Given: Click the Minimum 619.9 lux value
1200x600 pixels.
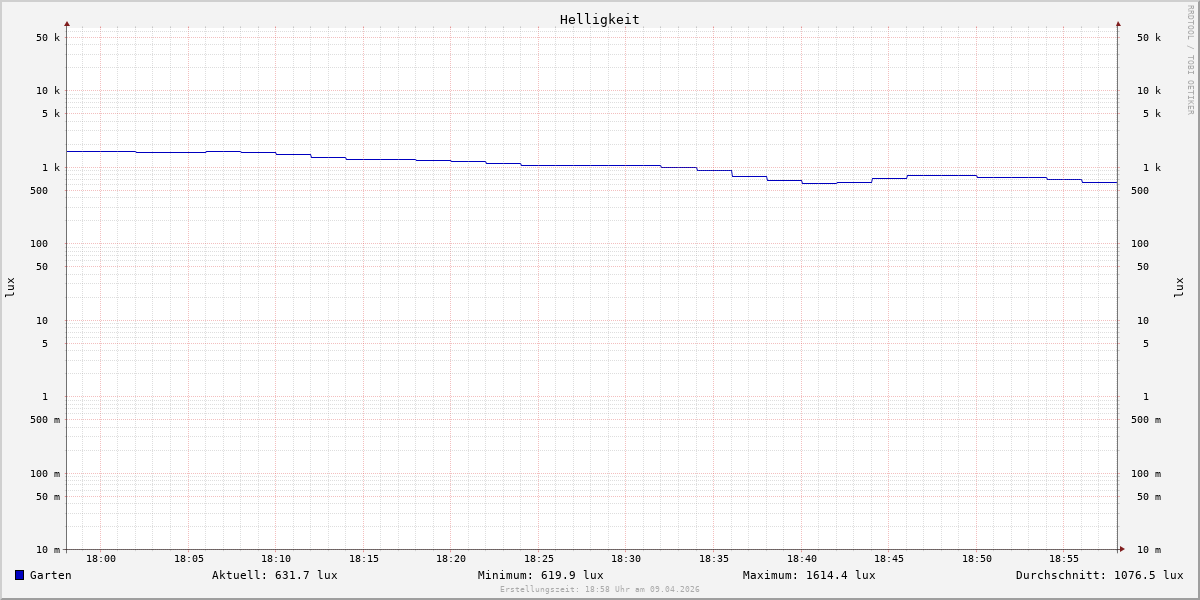Looking at the screenshot, I should (540, 575).
